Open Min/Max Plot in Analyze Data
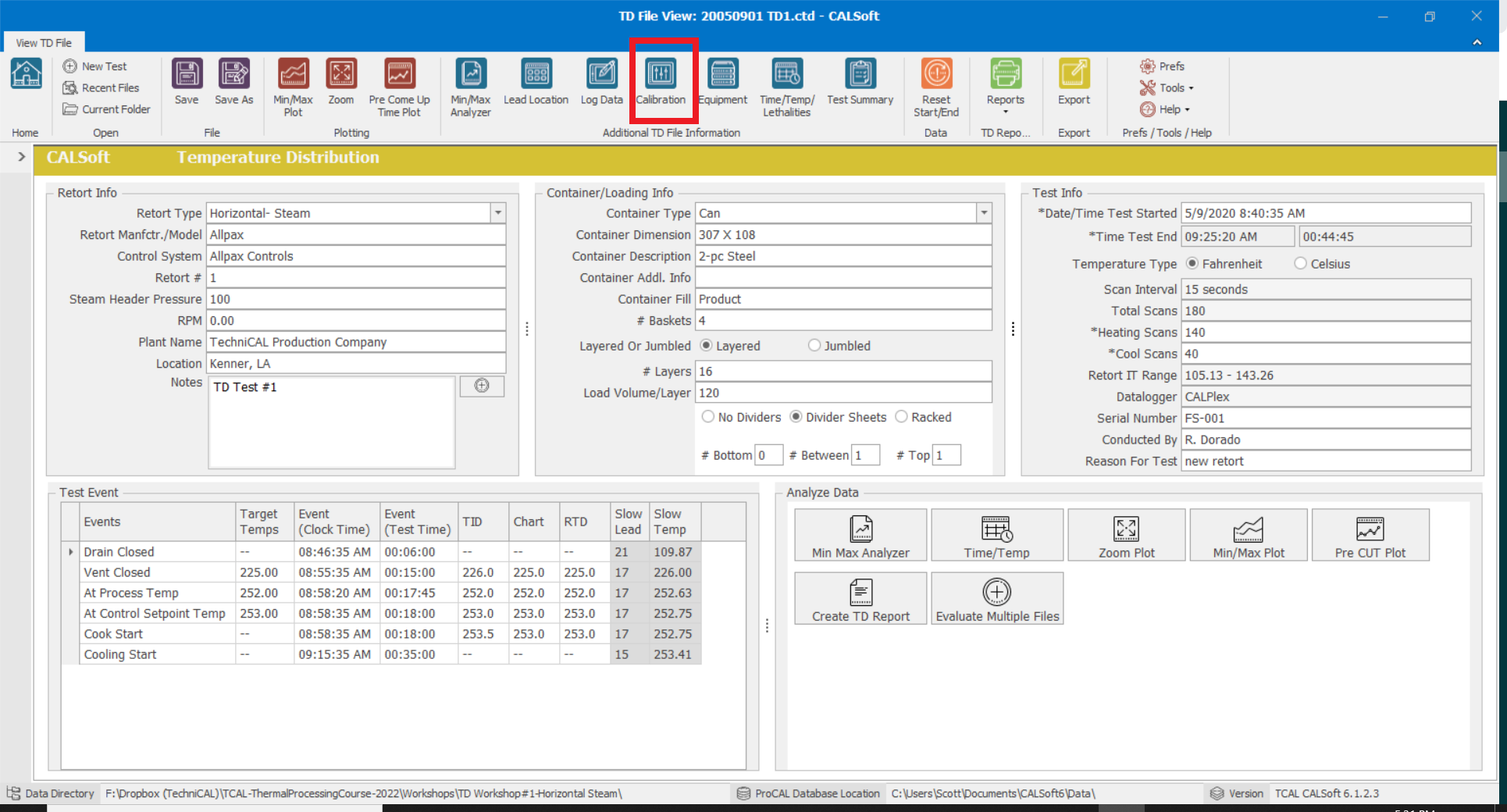This screenshot has width=1507, height=812. pos(1249,536)
